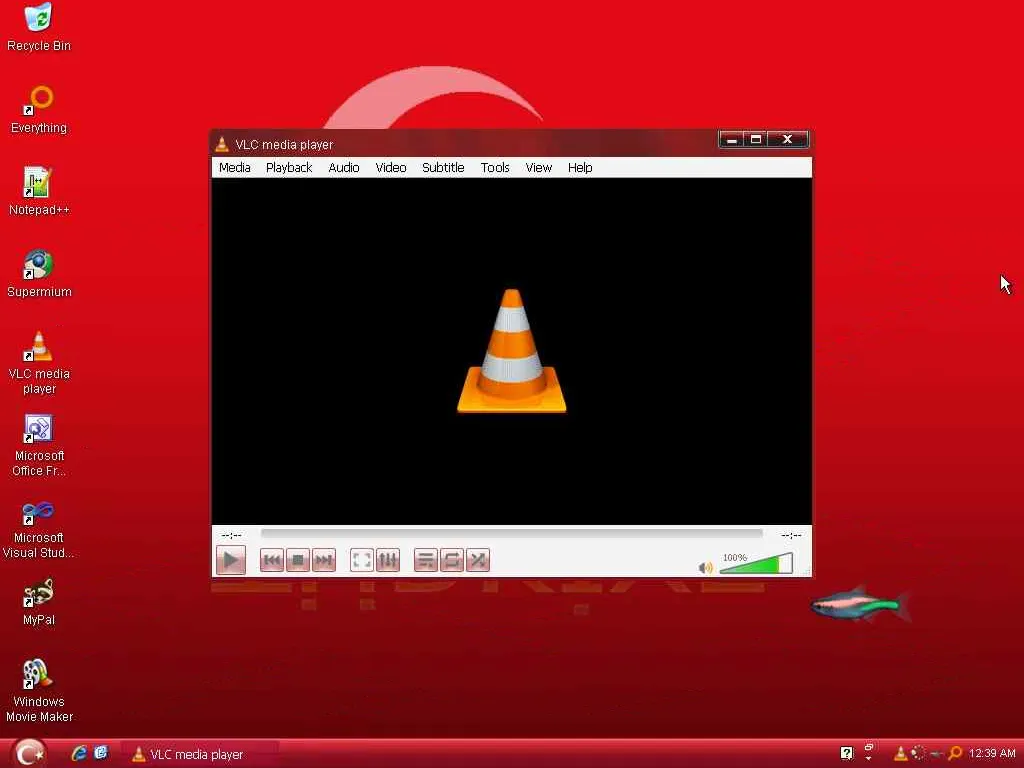Start playback with the Play button
1024x768 pixels.
pyautogui.click(x=231, y=560)
